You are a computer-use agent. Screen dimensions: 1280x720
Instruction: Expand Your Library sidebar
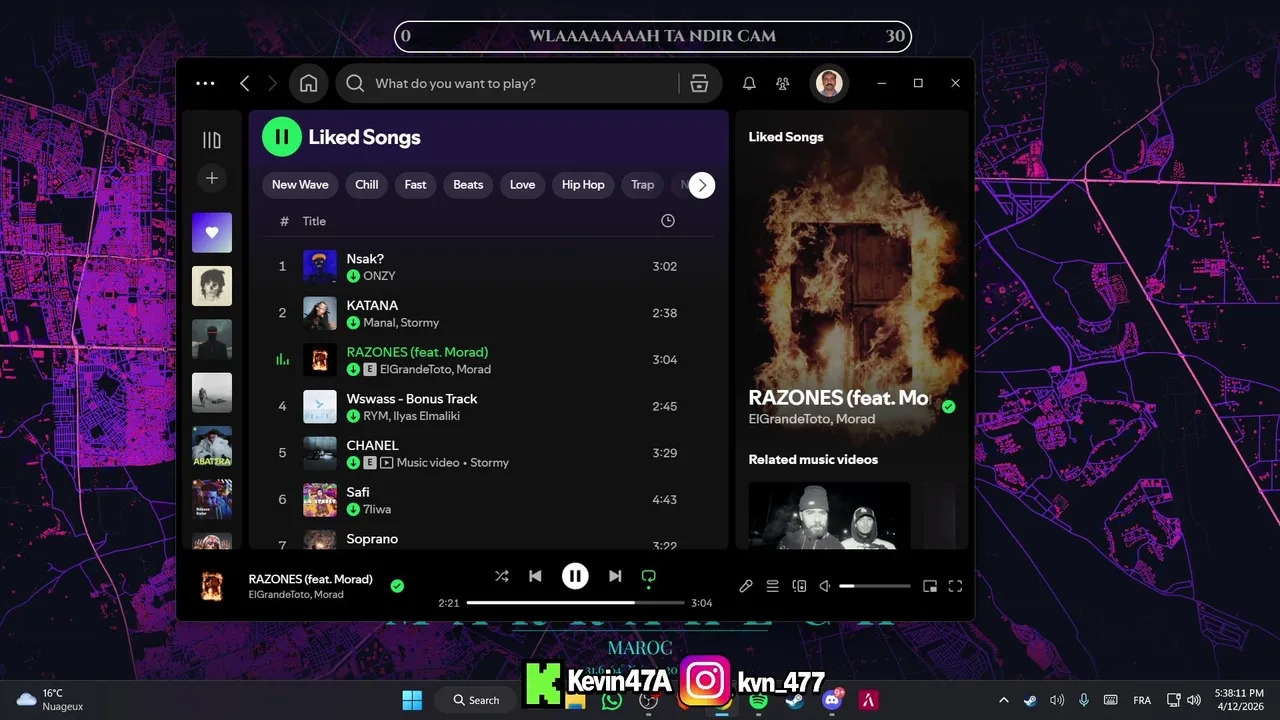212,140
